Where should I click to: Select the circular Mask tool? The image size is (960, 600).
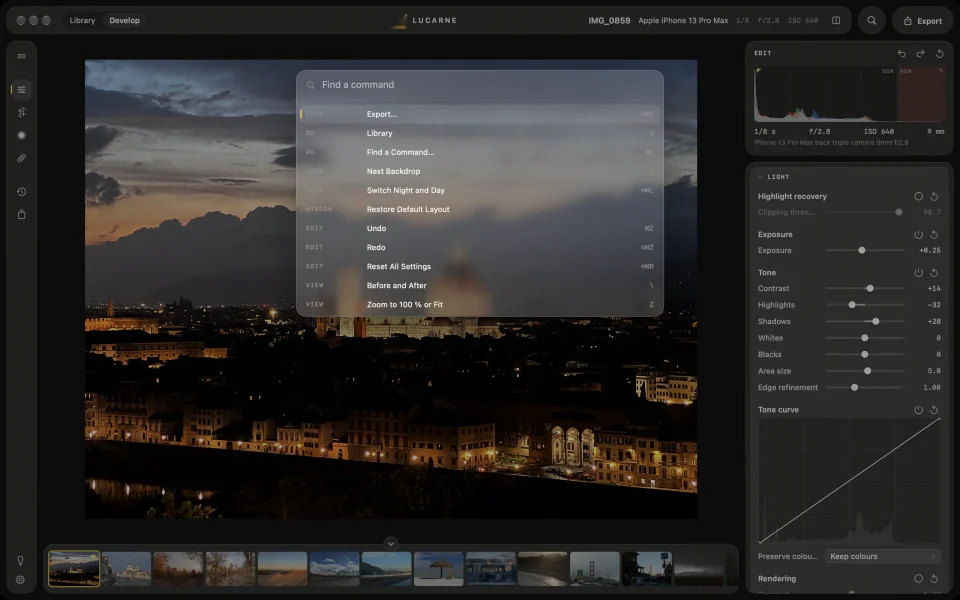[21, 135]
